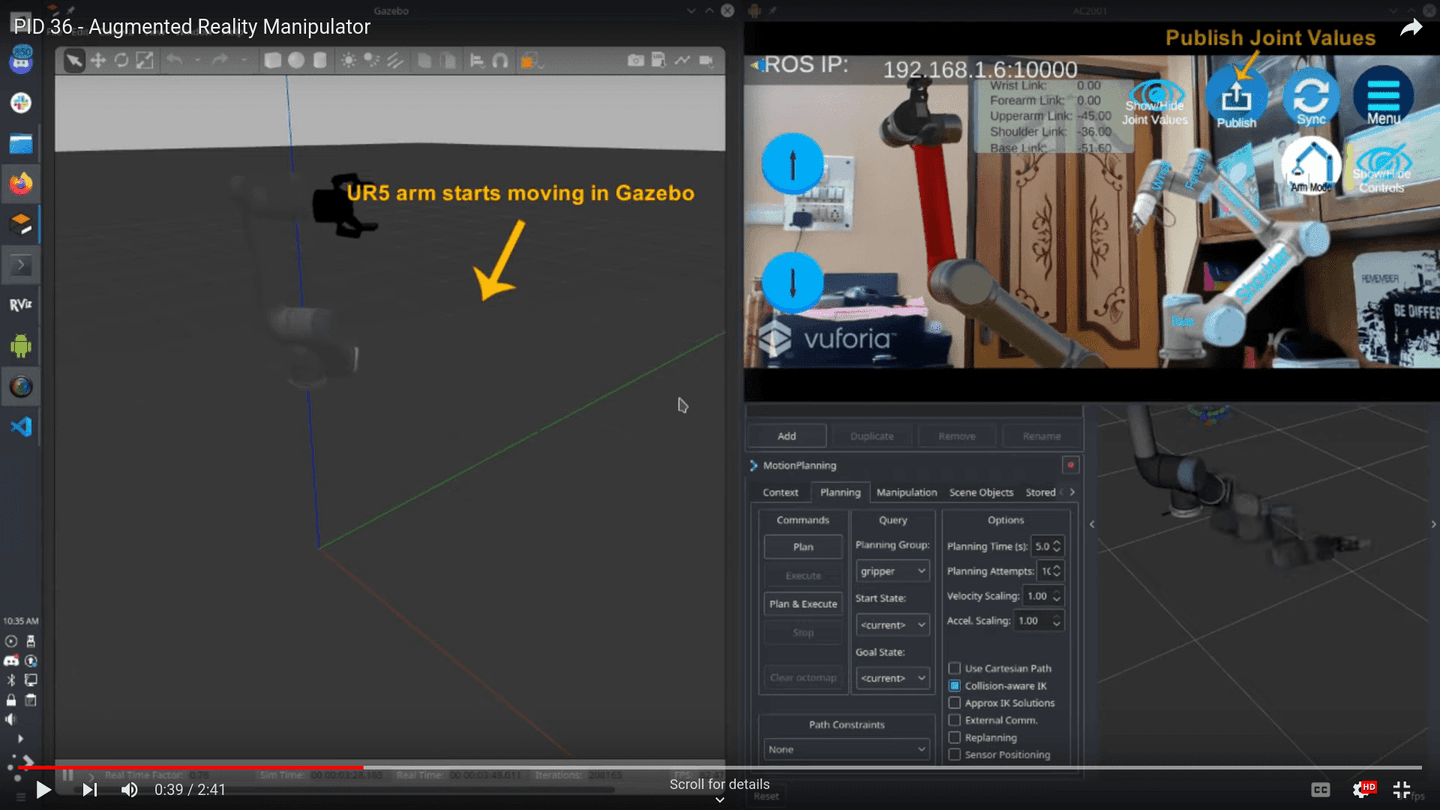1440x810 pixels.
Task: Toggle closed captions on the video
Action: point(1320,790)
